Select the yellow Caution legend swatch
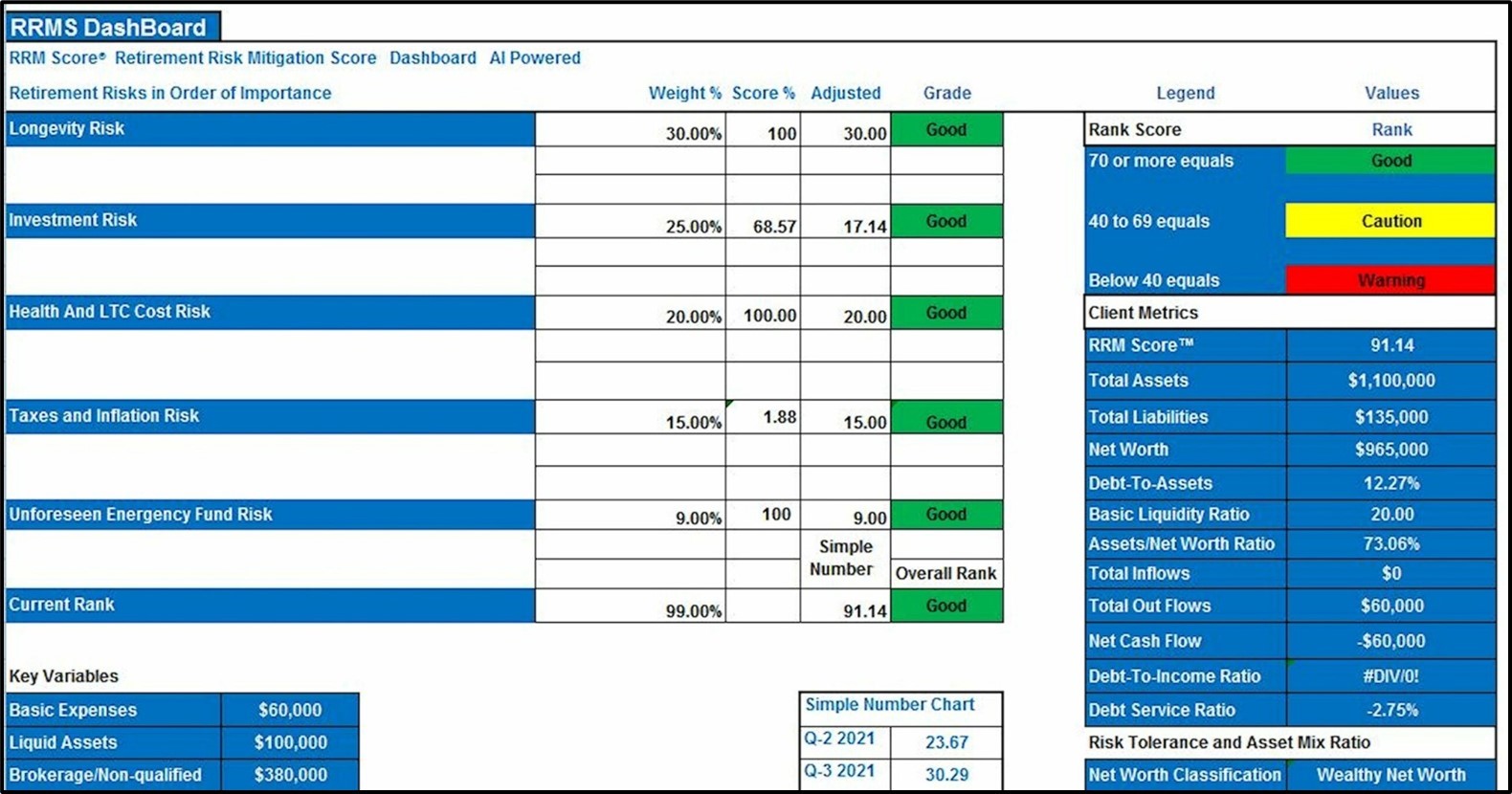1512x794 pixels. 1390,221
